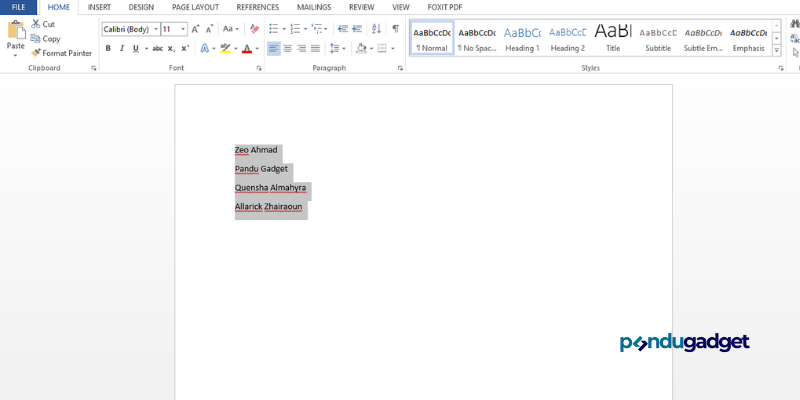Image resolution: width=800 pixels, height=400 pixels.
Task: Justify the selected text
Action: pyautogui.click(x=315, y=48)
